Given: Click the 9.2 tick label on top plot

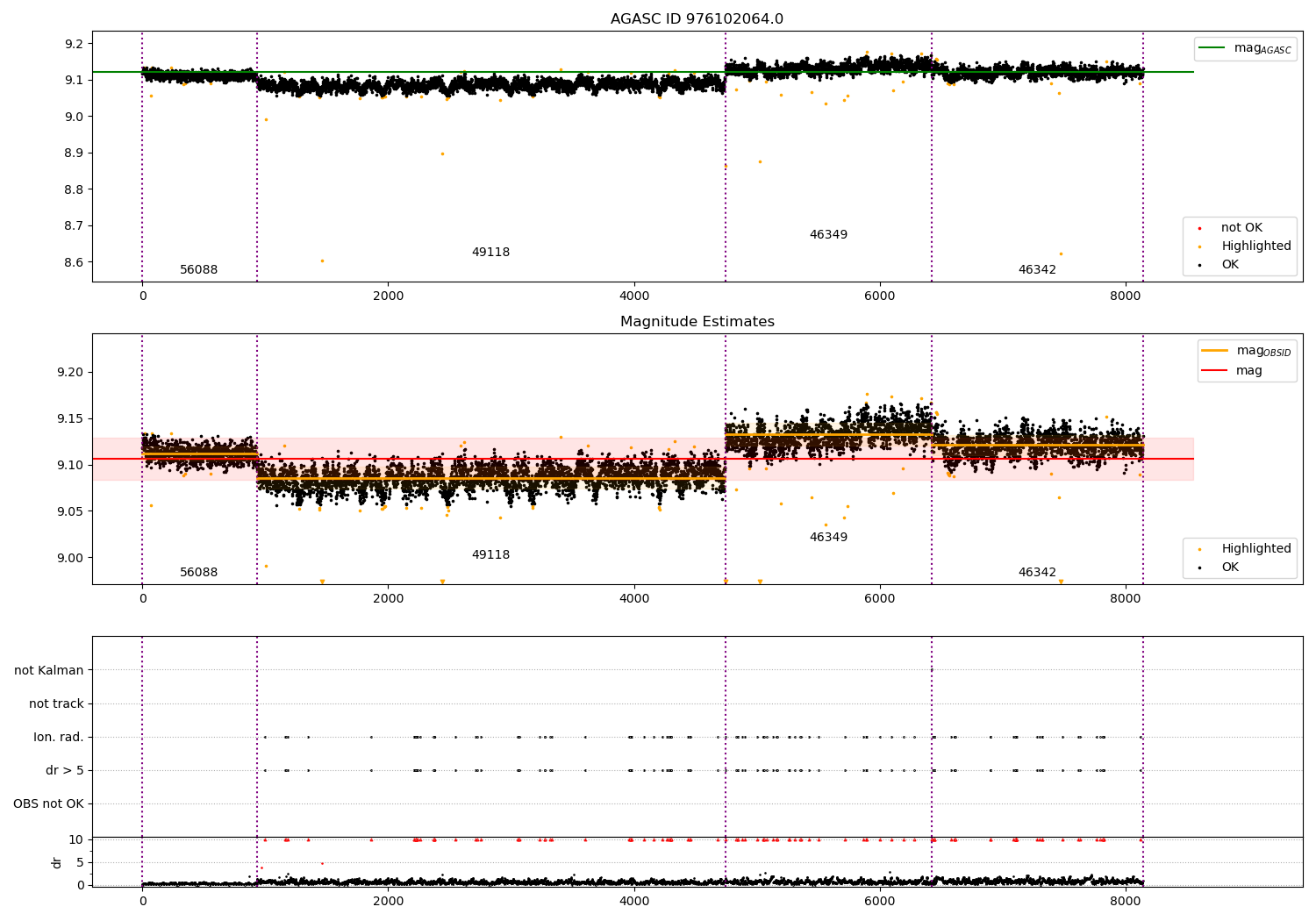Looking at the screenshot, I should [x=75, y=44].
